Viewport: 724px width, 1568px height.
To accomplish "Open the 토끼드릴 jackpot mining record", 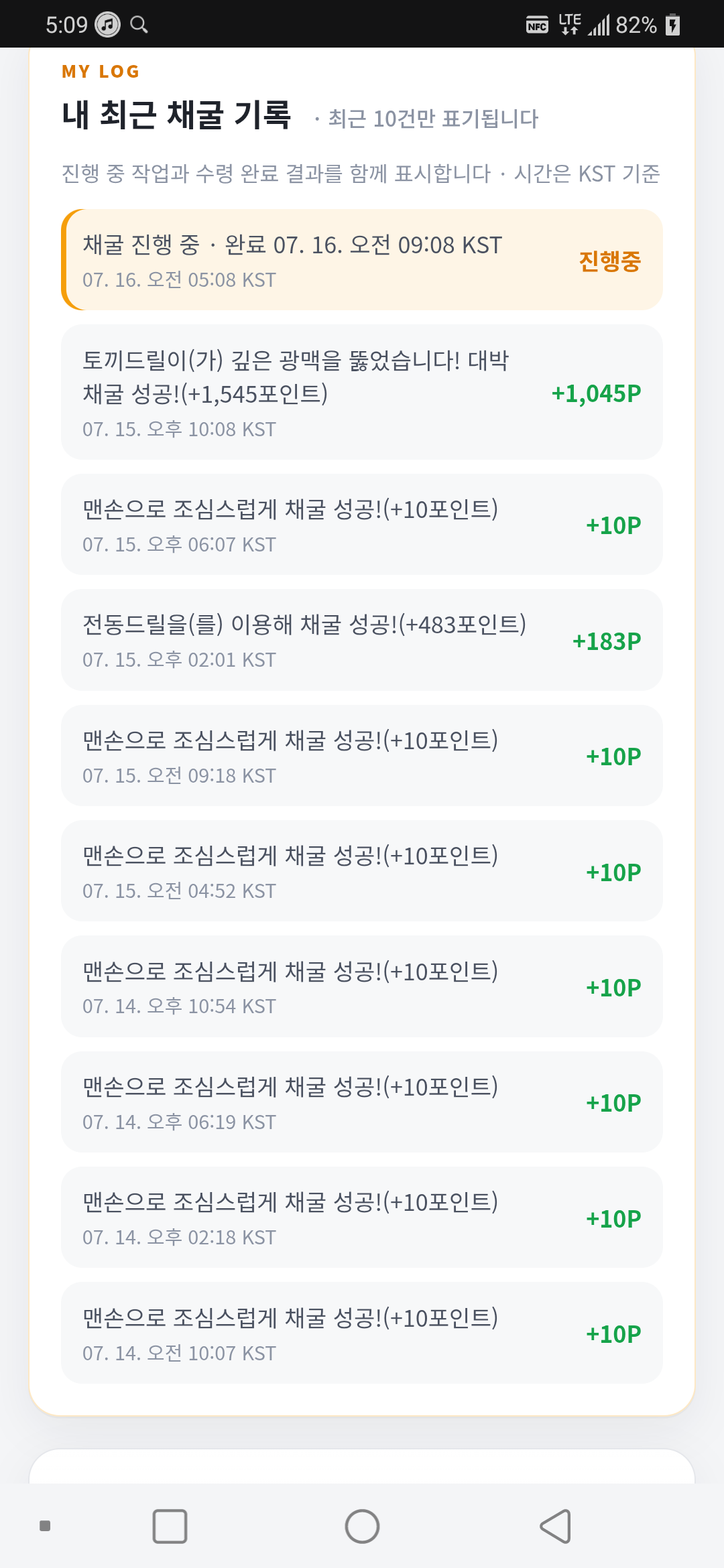I will coord(362,392).
